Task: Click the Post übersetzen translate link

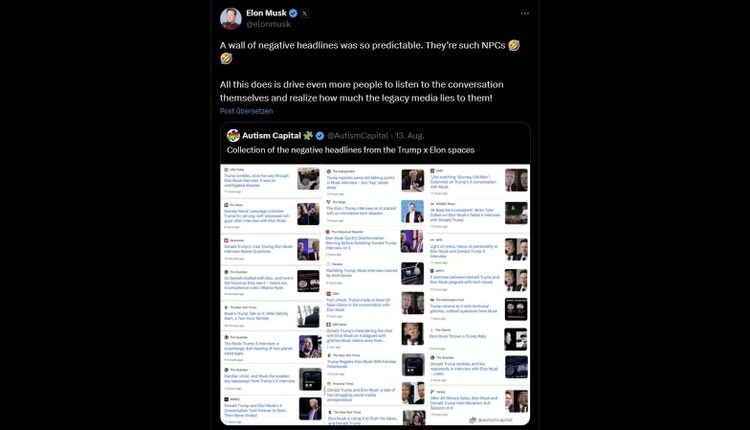Action: pyautogui.click(x=246, y=111)
